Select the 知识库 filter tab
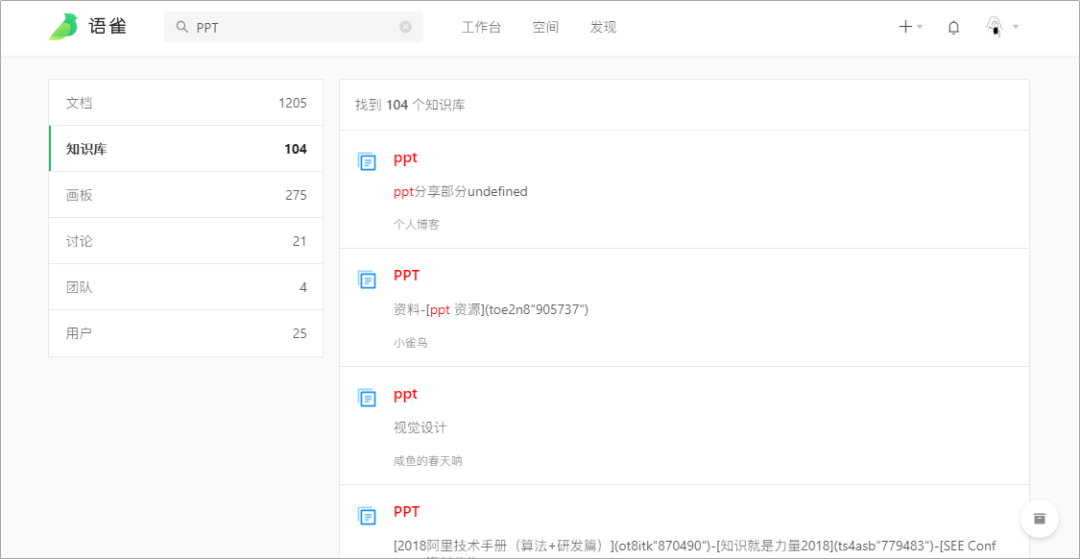This screenshot has width=1080, height=559. tap(186, 149)
